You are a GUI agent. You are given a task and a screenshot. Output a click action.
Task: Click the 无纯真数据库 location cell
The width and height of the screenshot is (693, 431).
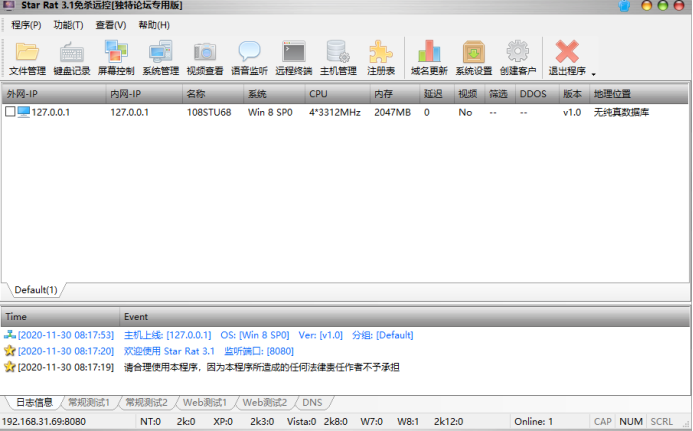coord(621,112)
